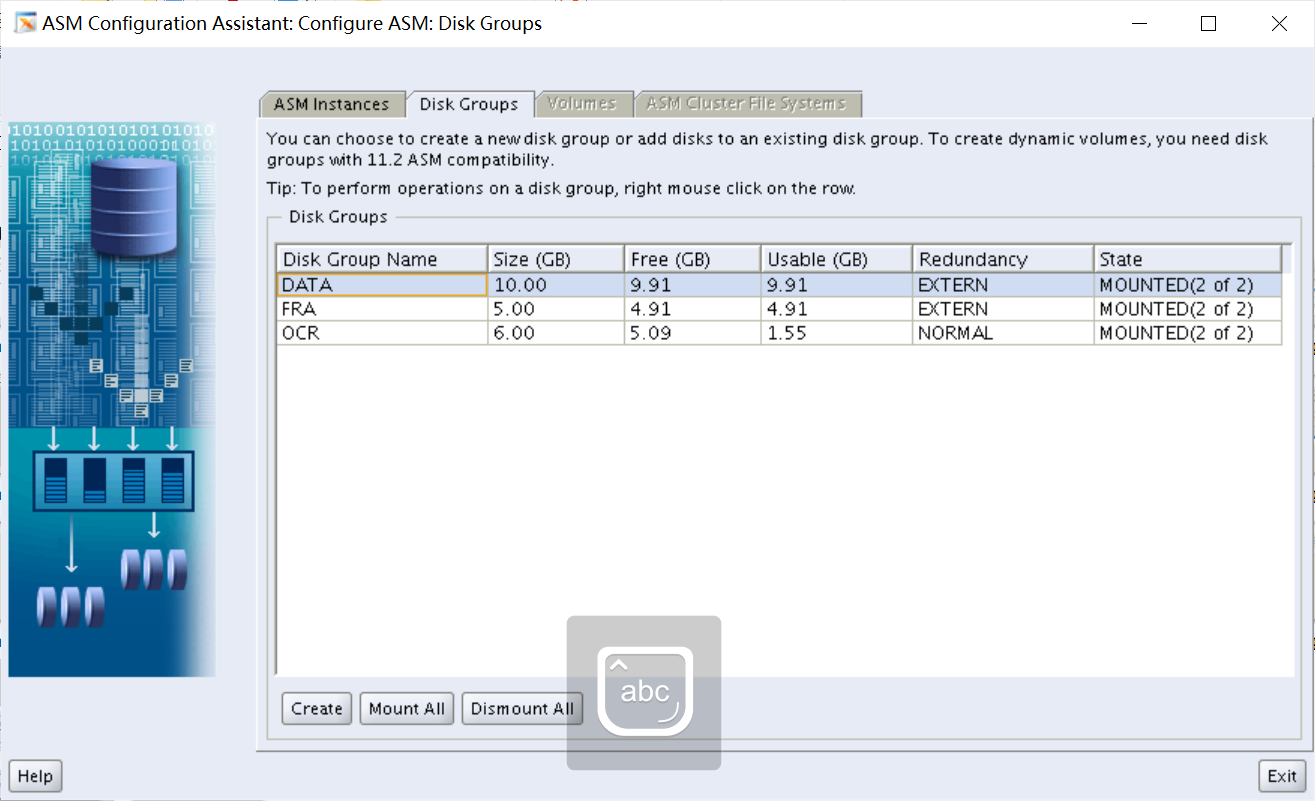Select the DATA disk group row
The image size is (1315, 801).
779,285
